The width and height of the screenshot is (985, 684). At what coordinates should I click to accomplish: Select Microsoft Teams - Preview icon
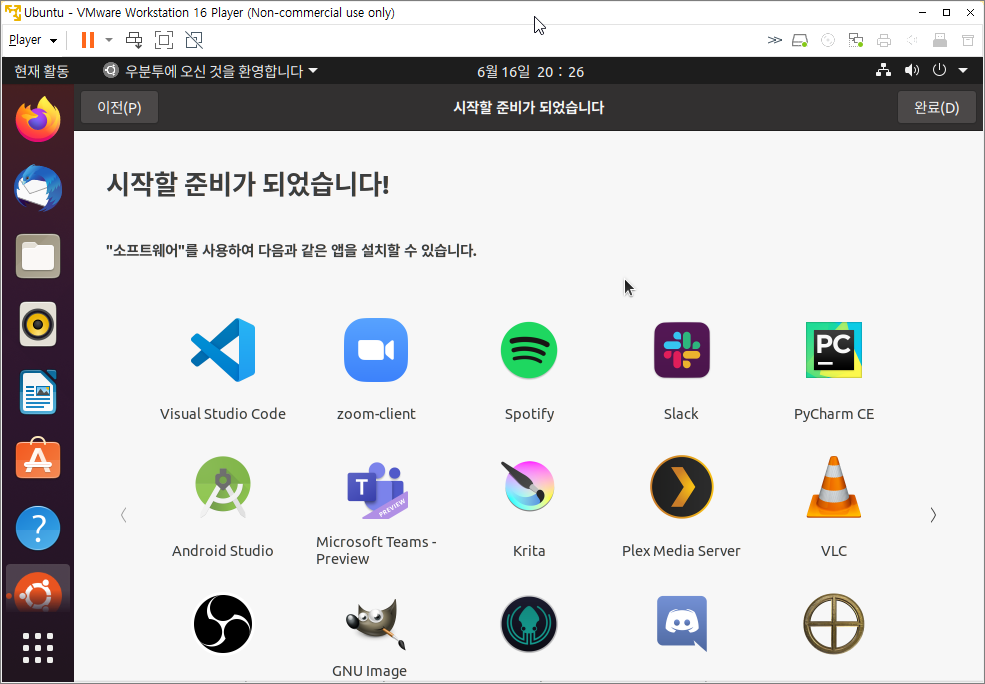(x=377, y=490)
